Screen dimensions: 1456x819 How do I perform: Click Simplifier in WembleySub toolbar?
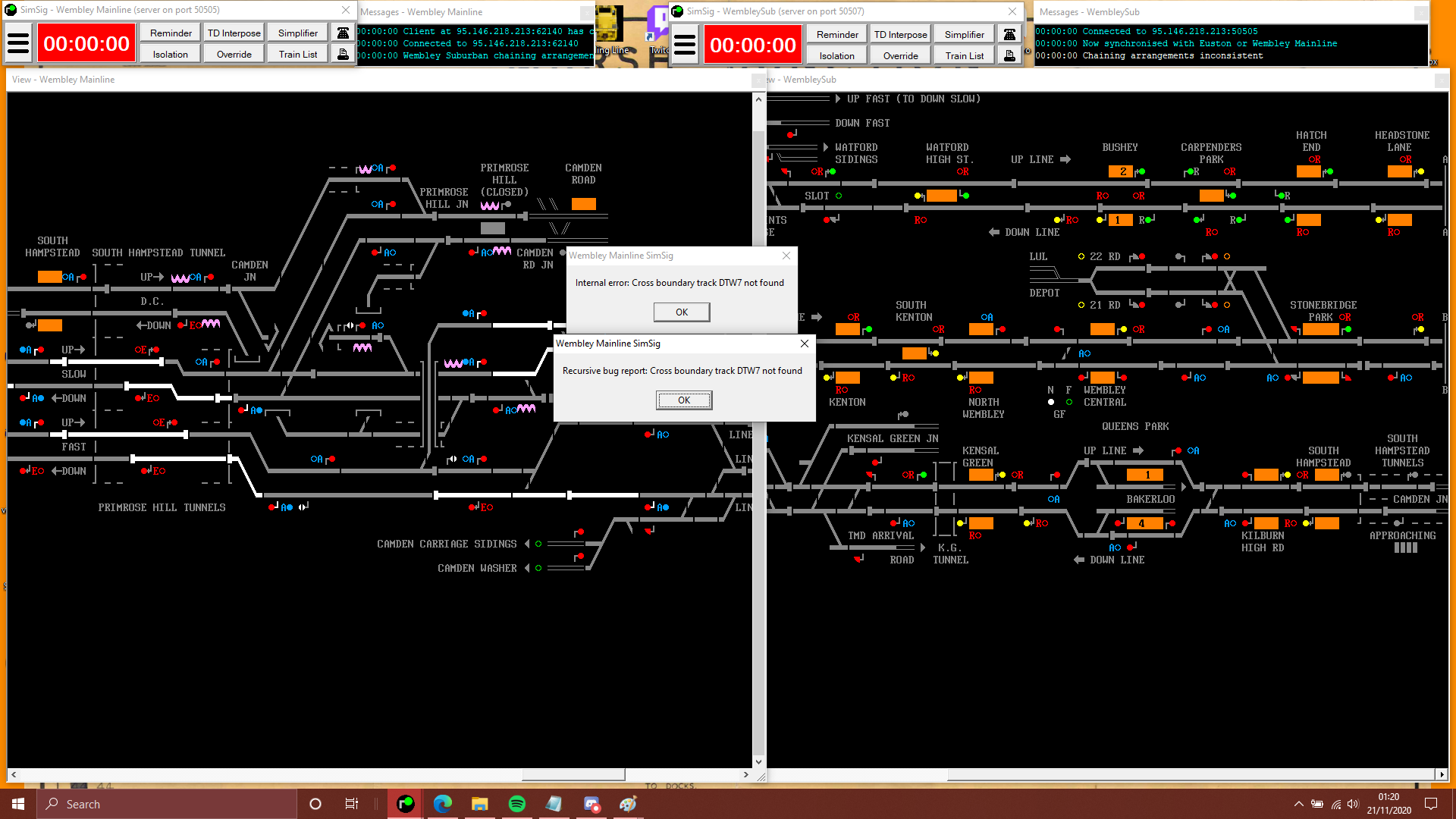965,34
